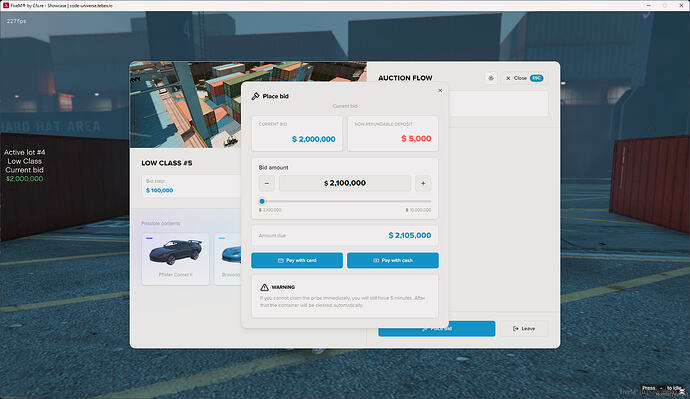This screenshot has width=690, height=399.
Task: Click the non-refundable deposit value $5,000
Action: (x=416, y=139)
